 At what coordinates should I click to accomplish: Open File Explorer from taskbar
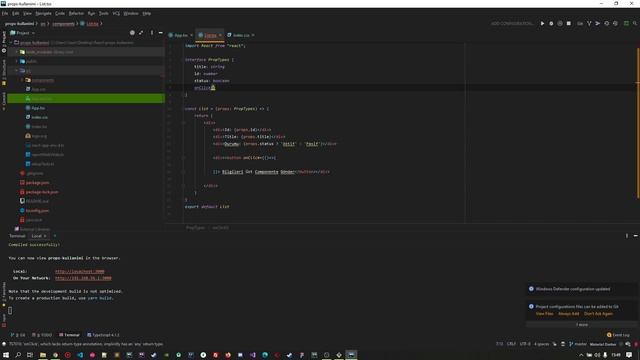42,355
